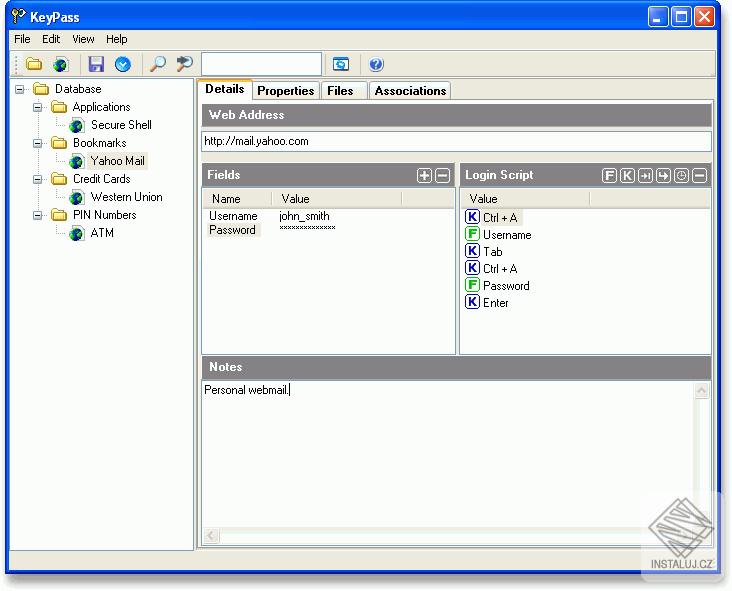The image size is (732, 591).
Task: Click the blue floppy disk save icon
Action: coord(96,65)
